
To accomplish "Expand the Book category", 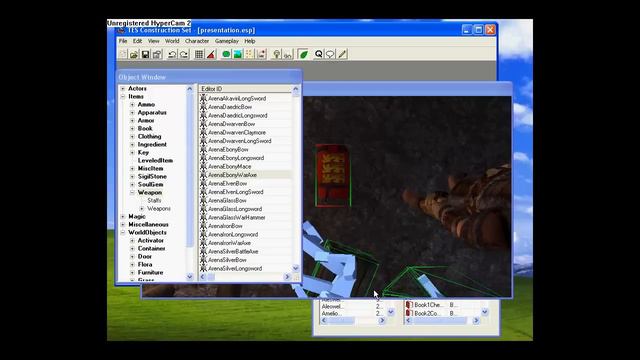I will [132, 129].
